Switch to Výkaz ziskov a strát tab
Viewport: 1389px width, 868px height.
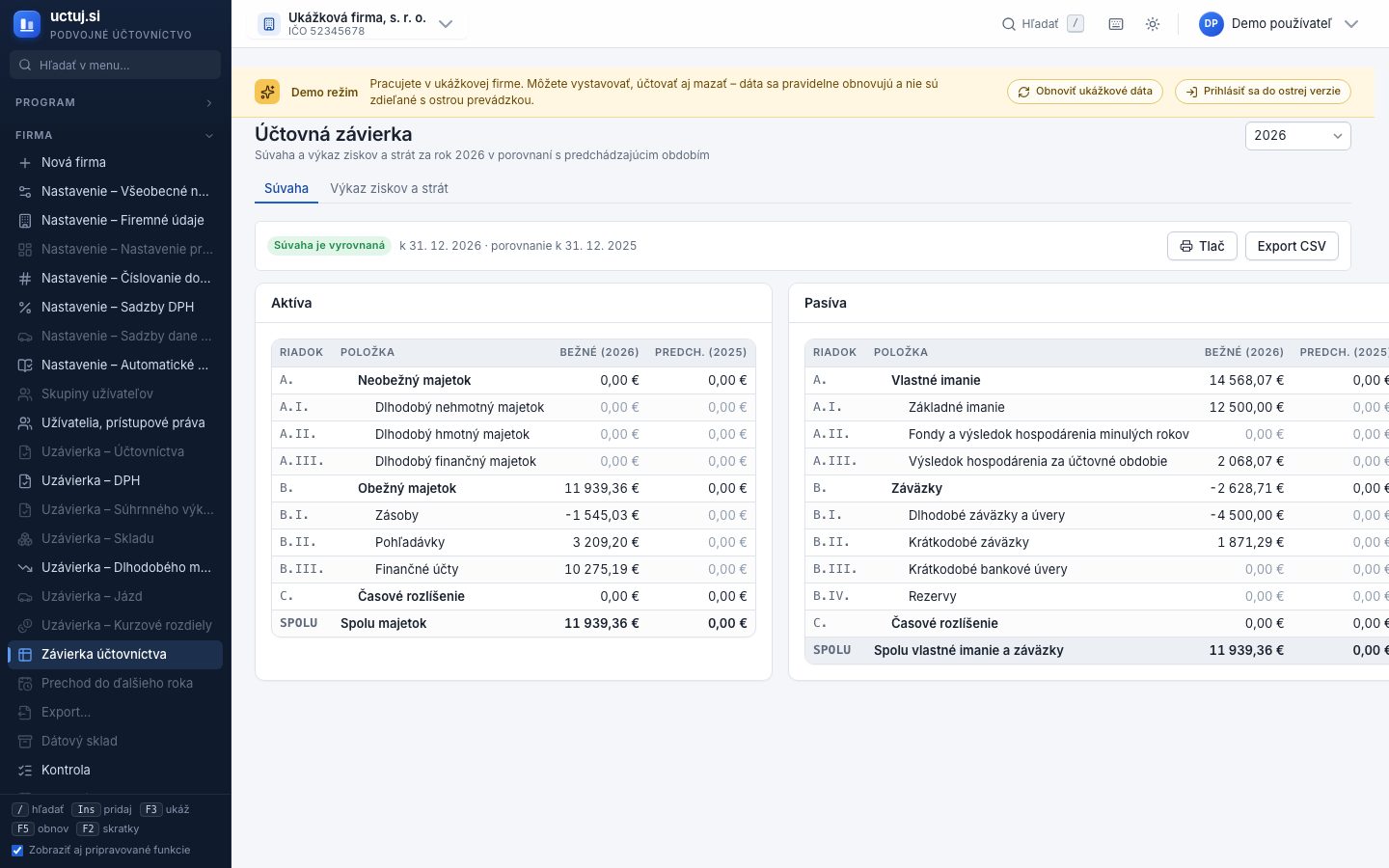389,188
